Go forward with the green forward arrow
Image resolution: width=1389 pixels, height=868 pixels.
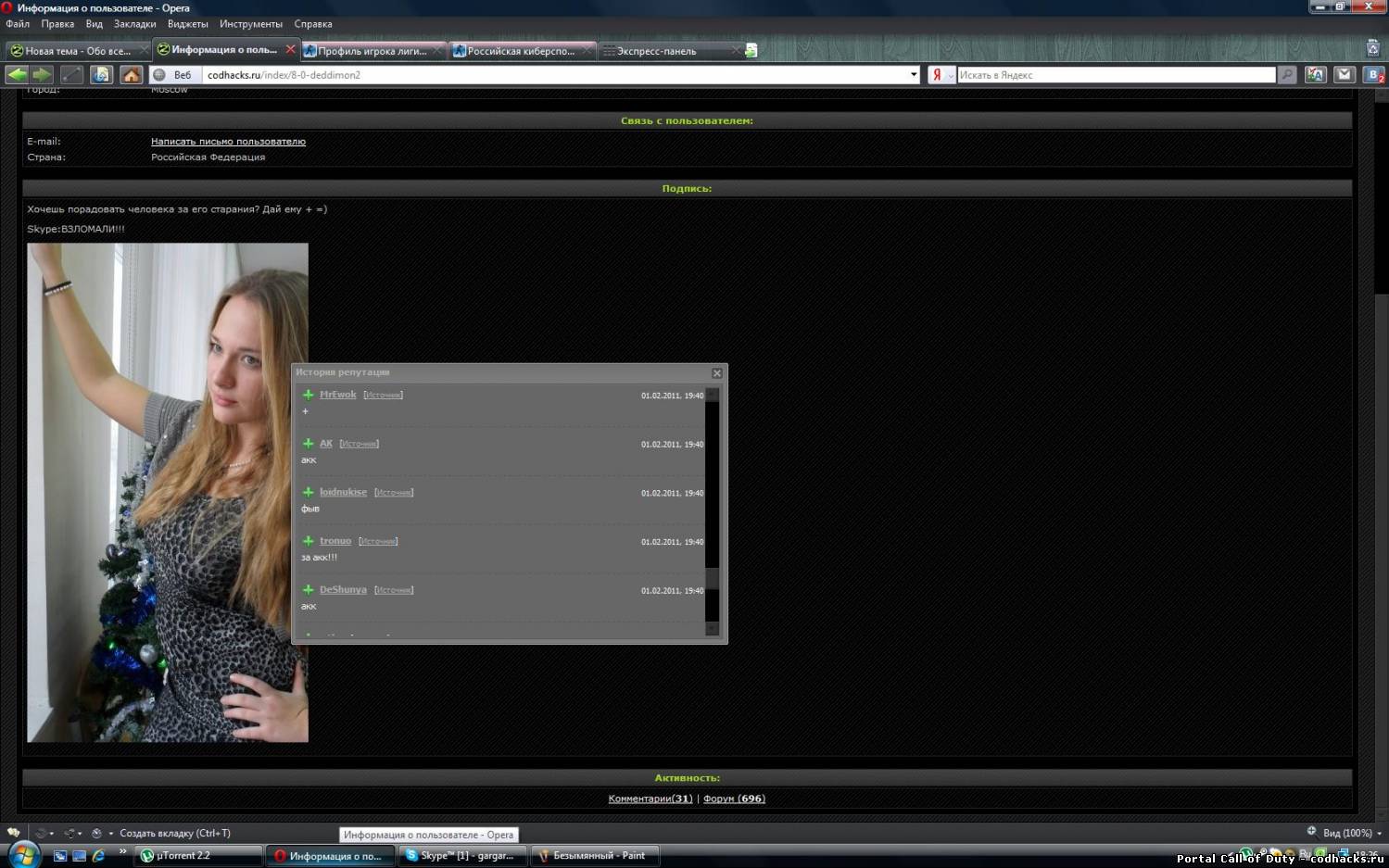42,75
